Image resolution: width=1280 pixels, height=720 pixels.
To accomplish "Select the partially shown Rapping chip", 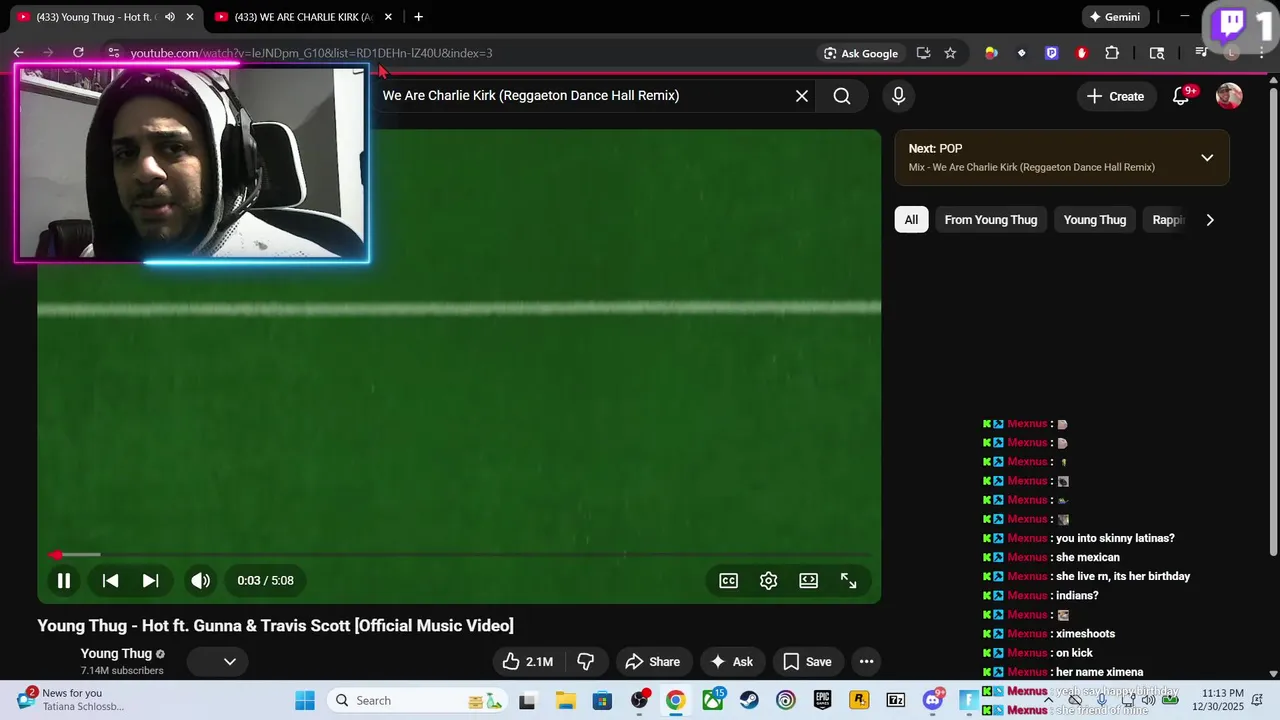I will 1167,220.
